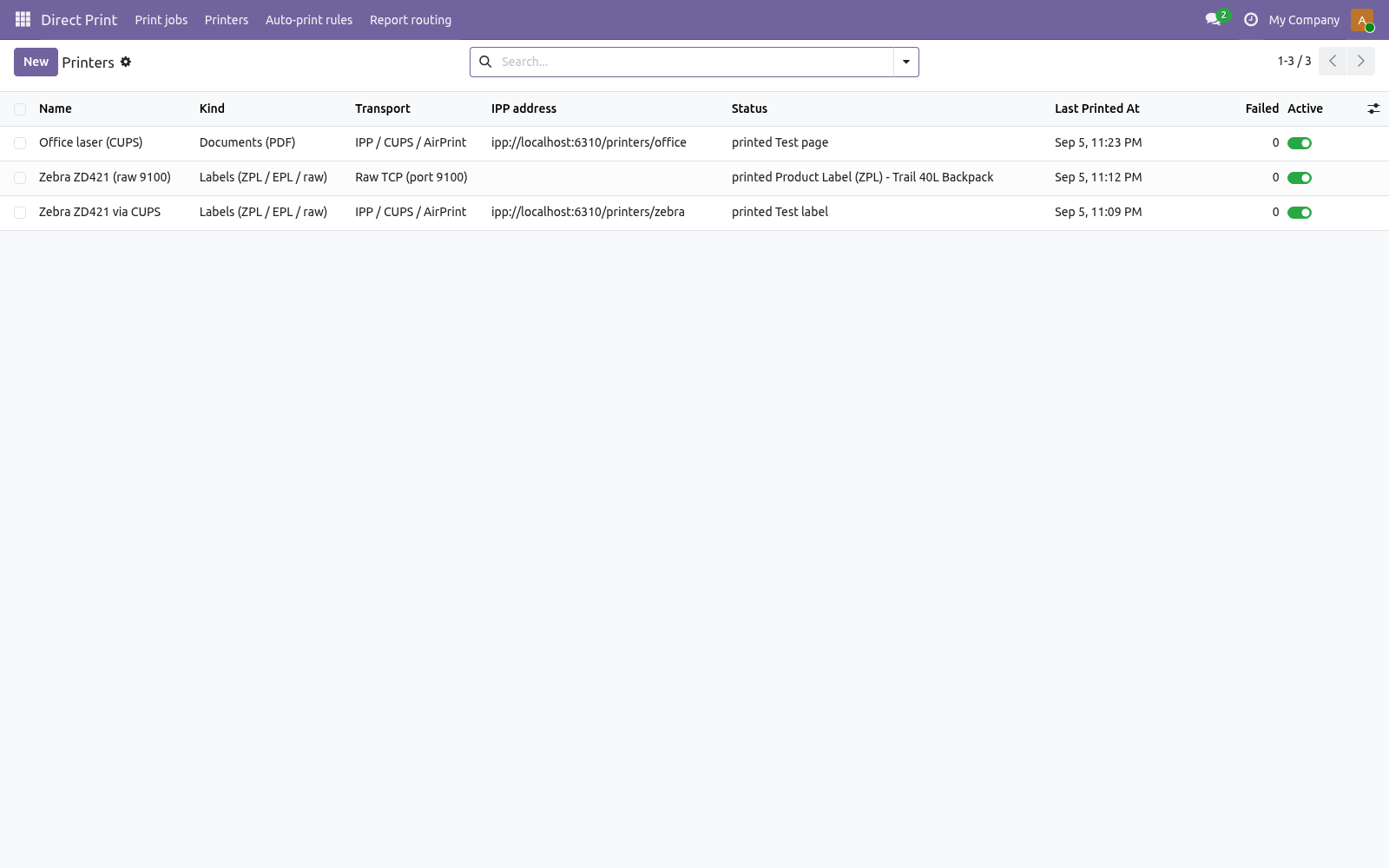The height and width of the screenshot is (868, 1389).
Task: Sort by the IPP address column header
Action: (523, 108)
